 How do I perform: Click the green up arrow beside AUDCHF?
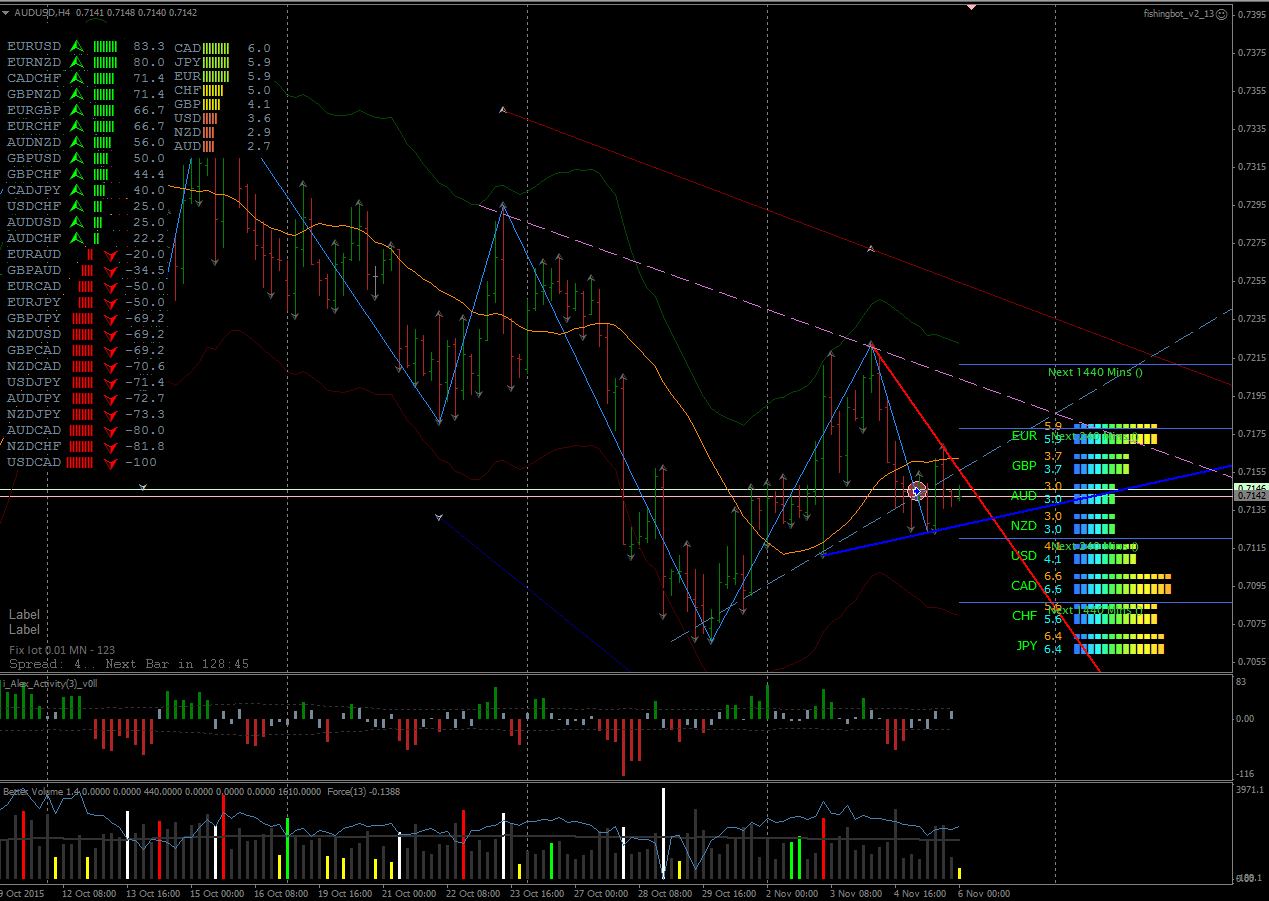[75, 238]
